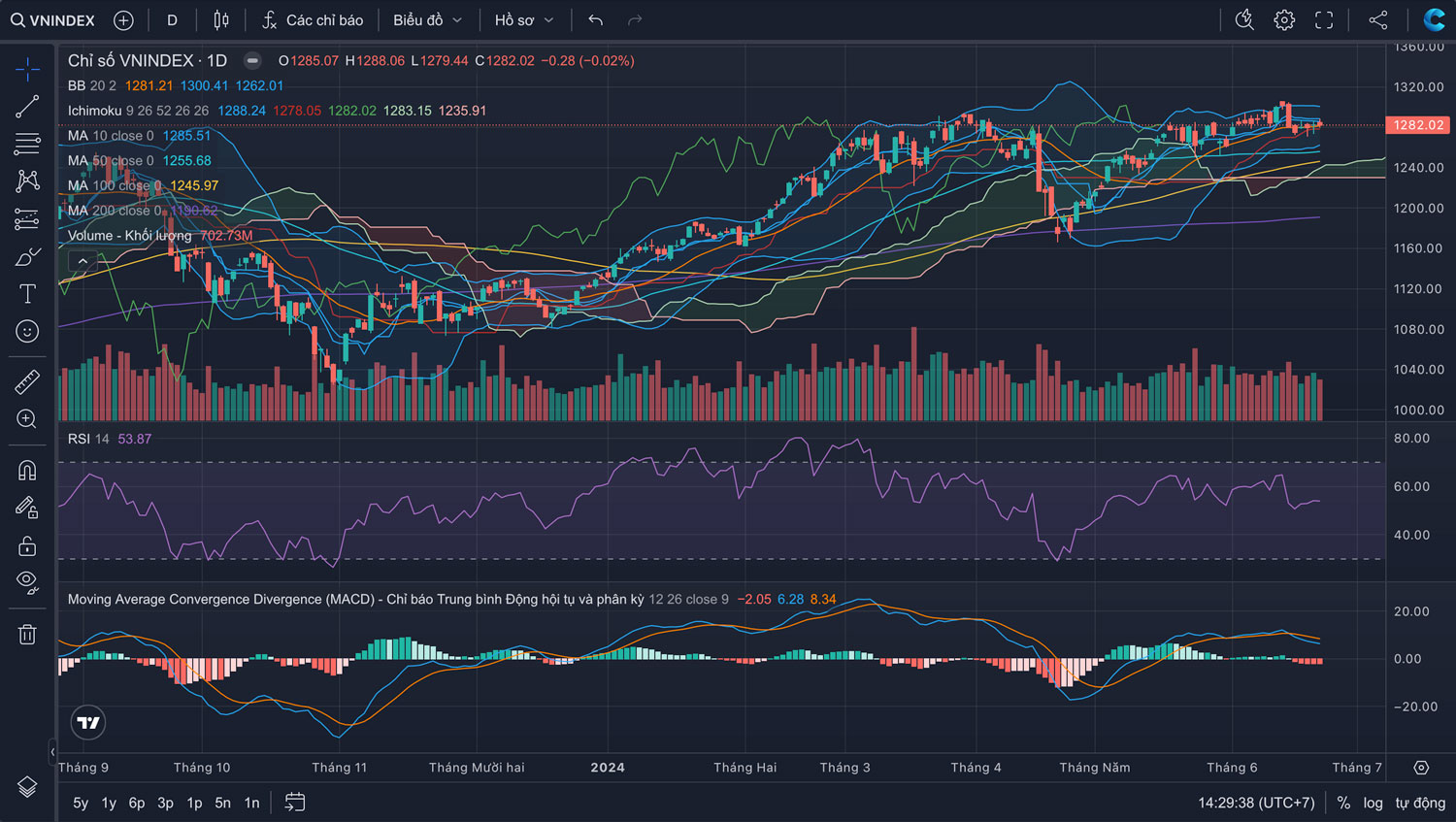
Task: Toggle hide all drawings eye icon
Action: pyautogui.click(x=27, y=582)
